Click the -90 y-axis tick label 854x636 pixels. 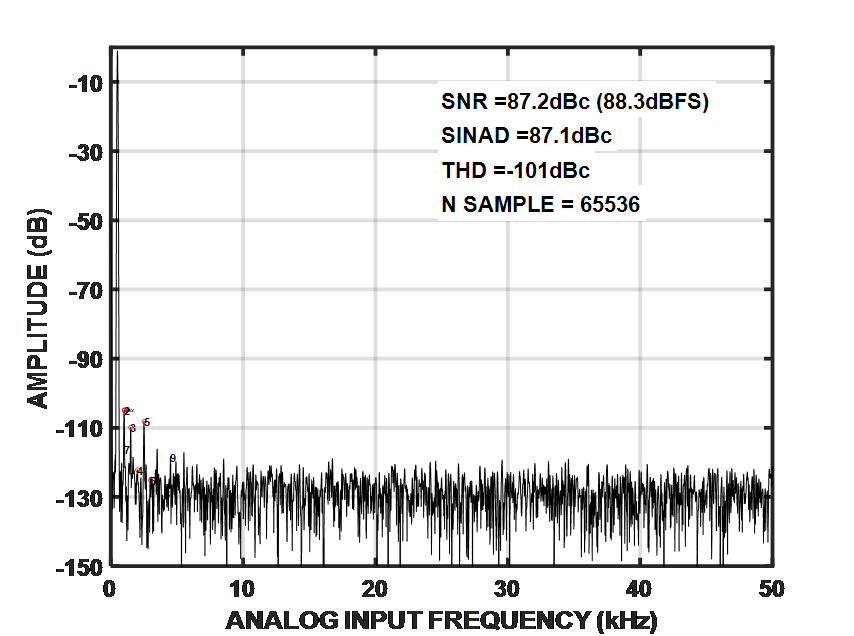point(86,361)
